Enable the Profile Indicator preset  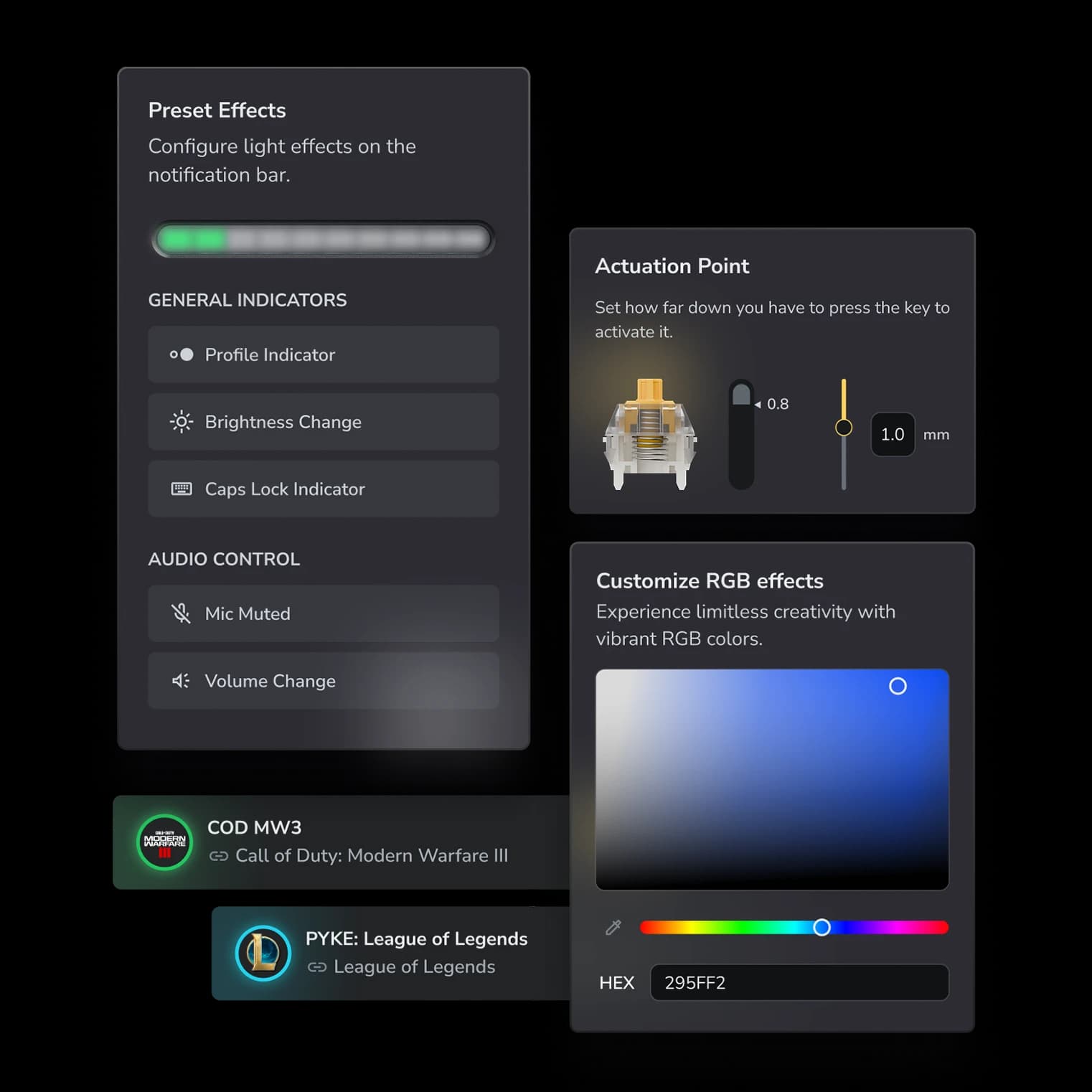pos(323,354)
